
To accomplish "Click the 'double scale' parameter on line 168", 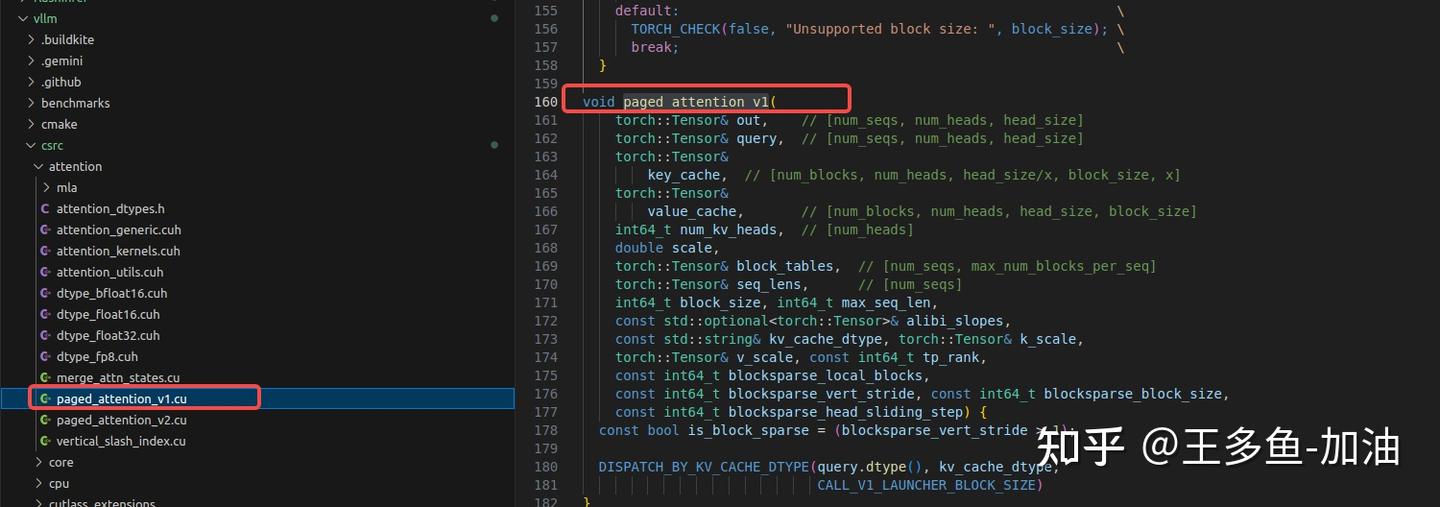I will [x=663, y=248].
